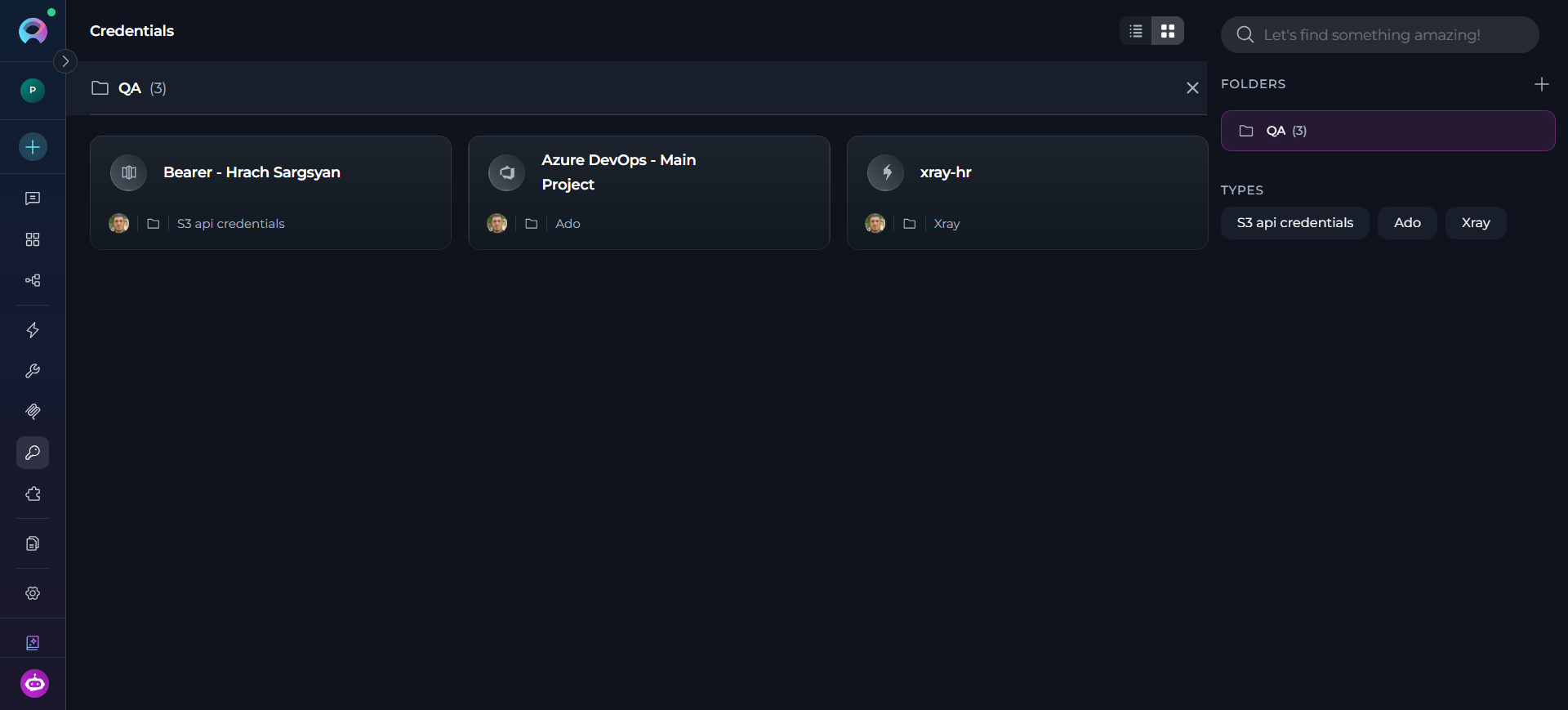Open the Bearer - Hrach Sargsyan credential
The image size is (1568, 710).
[270, 193]
